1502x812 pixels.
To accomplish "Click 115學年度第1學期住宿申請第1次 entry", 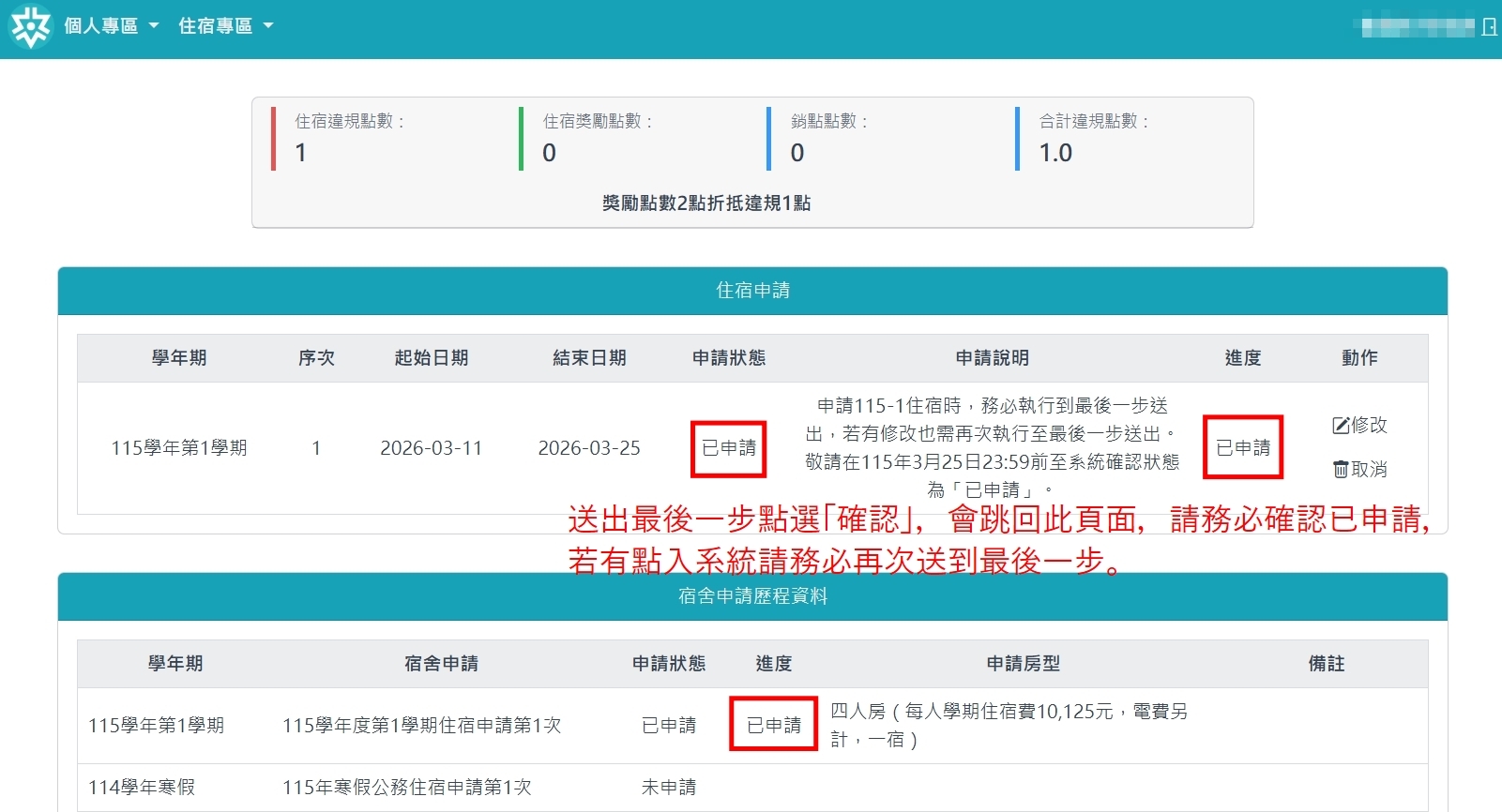I will [422, 726].
